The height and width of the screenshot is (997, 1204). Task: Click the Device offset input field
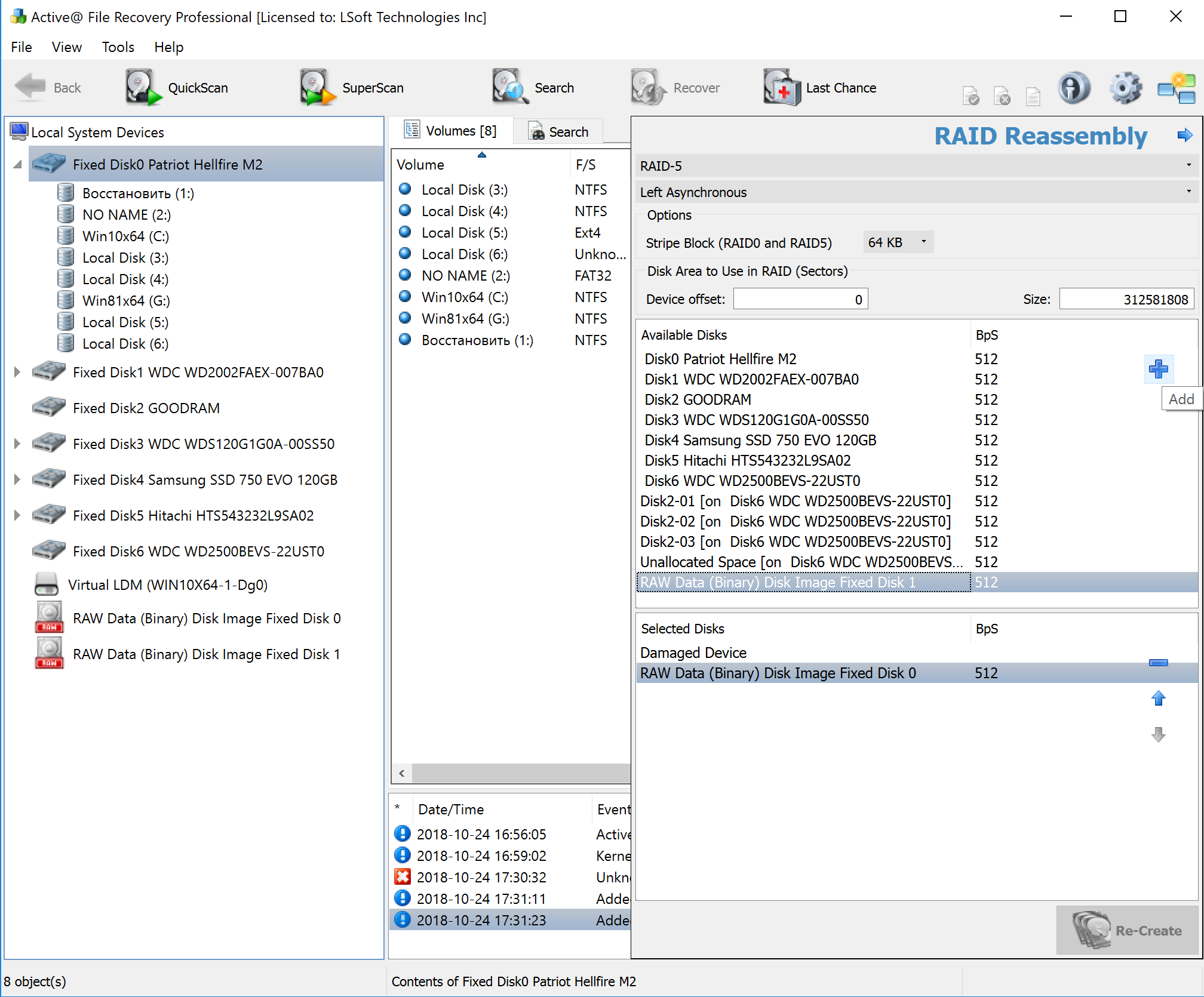(800, 299)
